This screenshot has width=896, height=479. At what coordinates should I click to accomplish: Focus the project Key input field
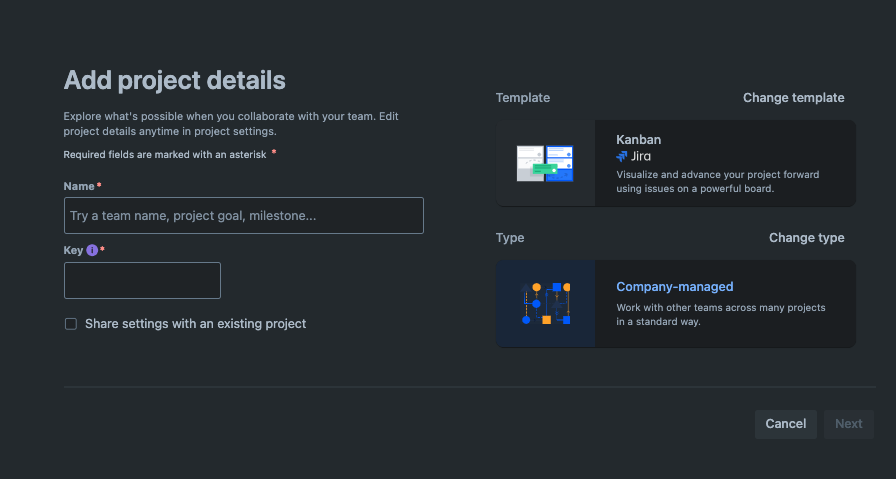(x=142, y=281)
